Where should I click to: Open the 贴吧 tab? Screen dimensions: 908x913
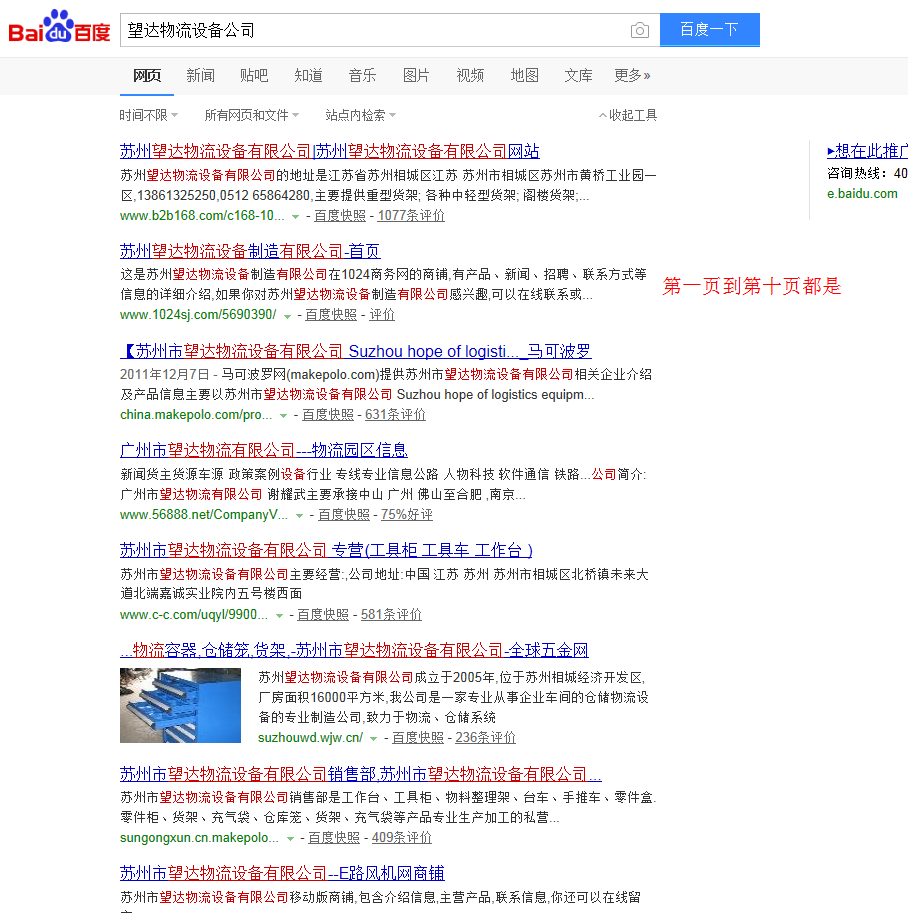(x=254, y=75)
